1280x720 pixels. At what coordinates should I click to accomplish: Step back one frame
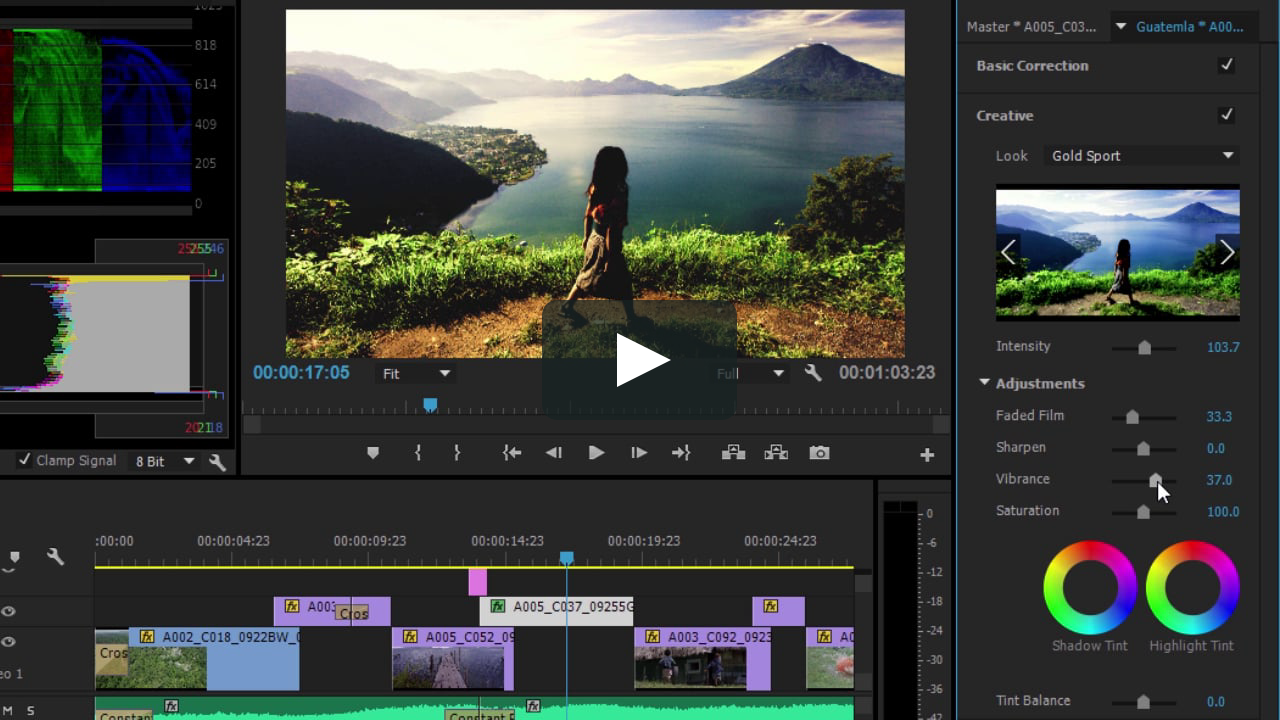[x=554, y=453]
